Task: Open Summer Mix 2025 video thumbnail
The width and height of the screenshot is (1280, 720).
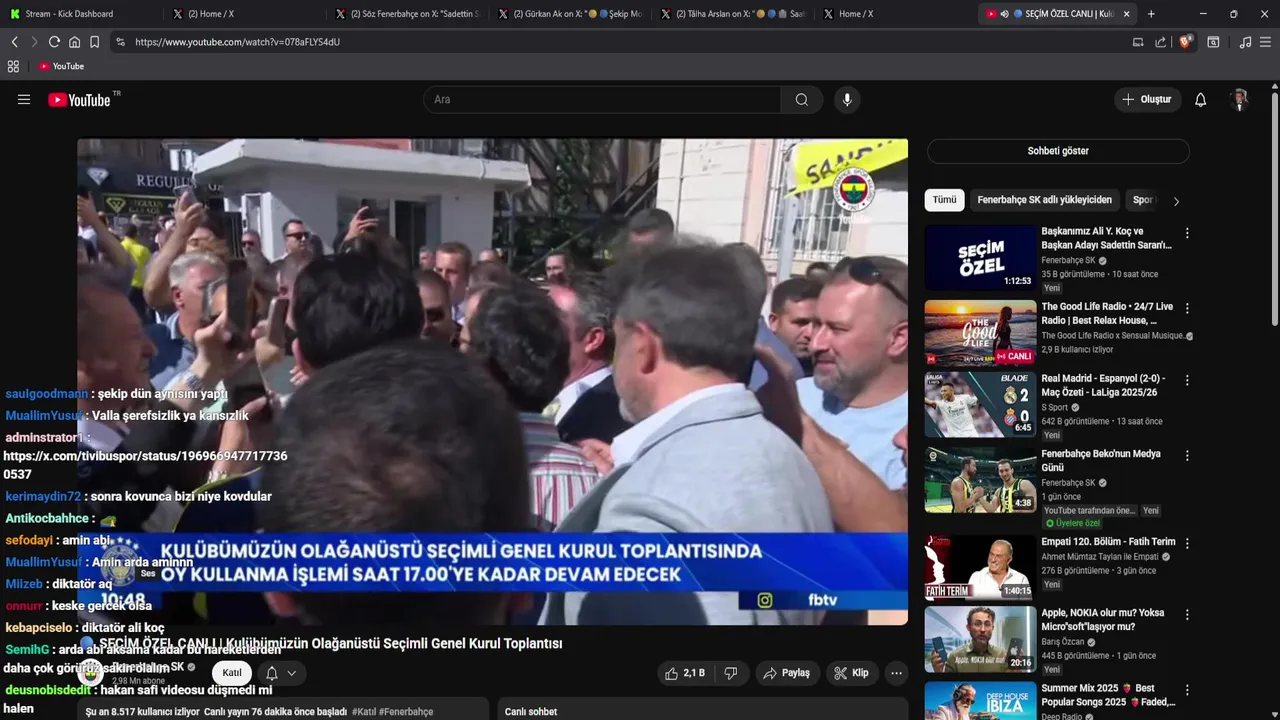Action: (x=980, y=700)
